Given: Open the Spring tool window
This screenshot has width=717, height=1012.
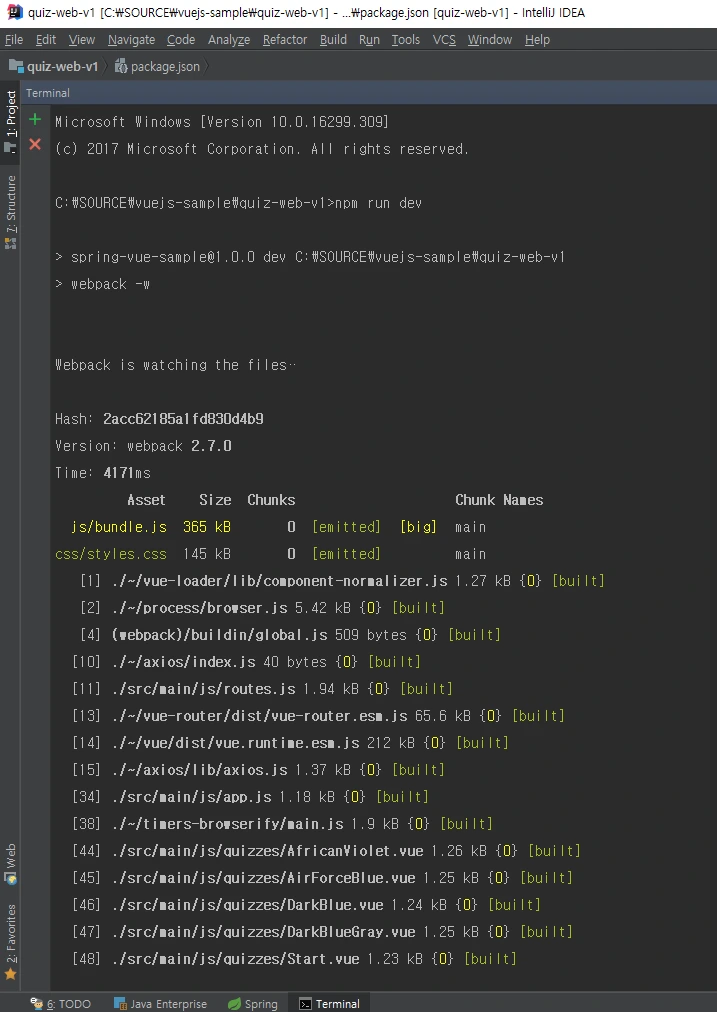Looking at the screenshot, I should [x=253, y=1004].
